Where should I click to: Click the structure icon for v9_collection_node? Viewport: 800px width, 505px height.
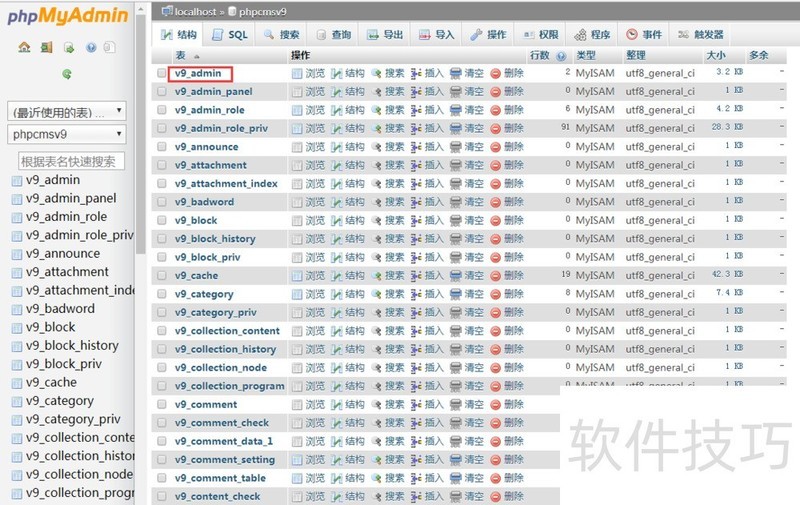pos(337,368)
